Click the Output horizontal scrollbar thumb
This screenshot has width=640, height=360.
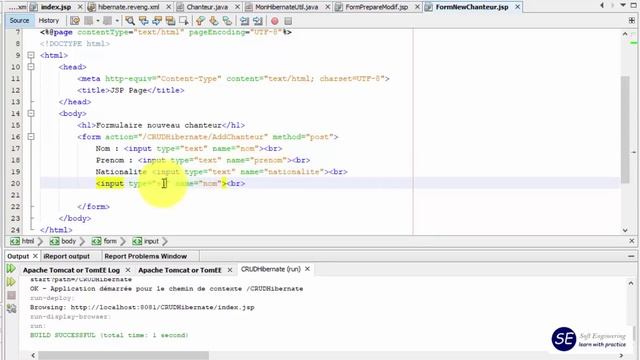[x=123, y=356]
